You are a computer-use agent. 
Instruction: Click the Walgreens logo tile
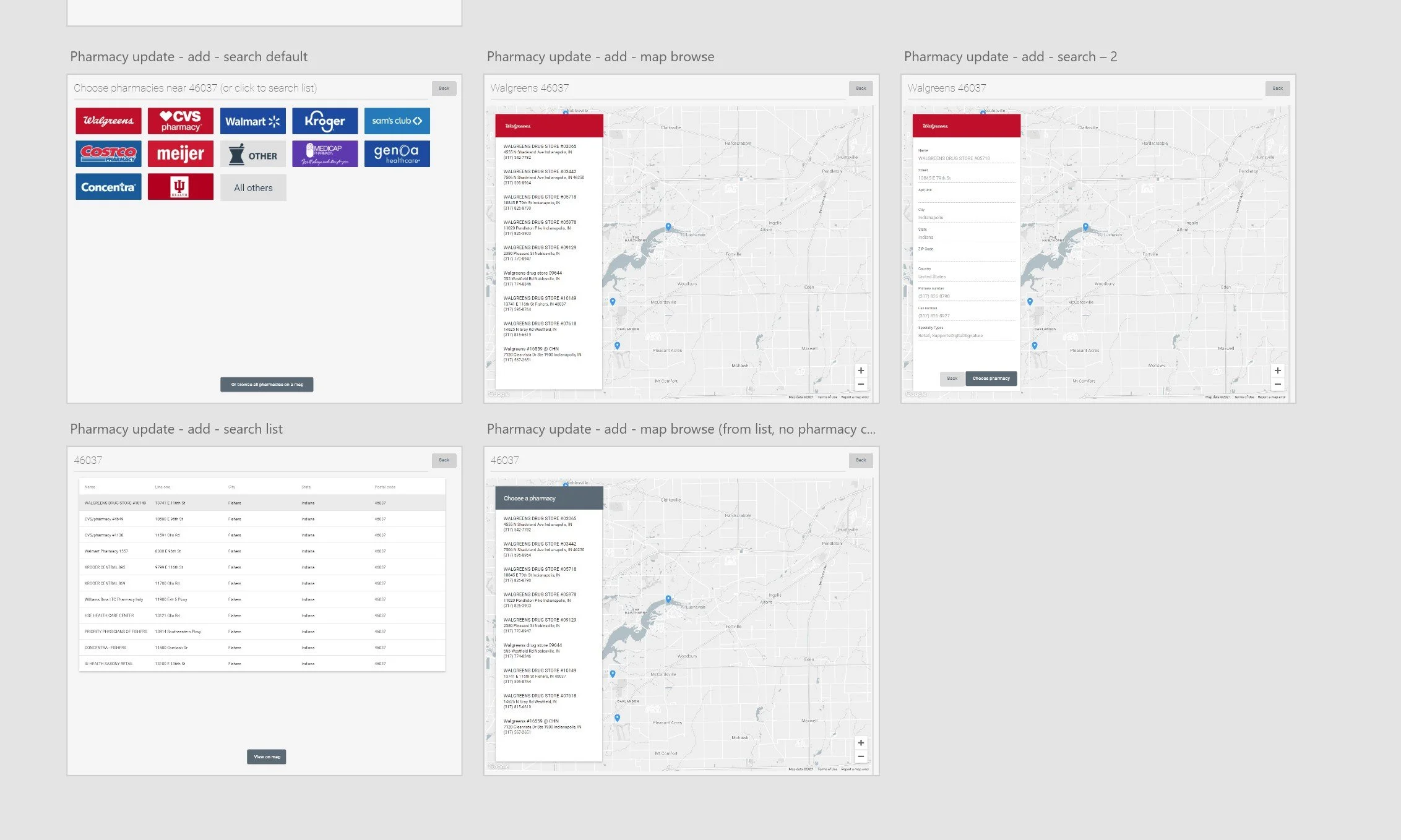108,121
